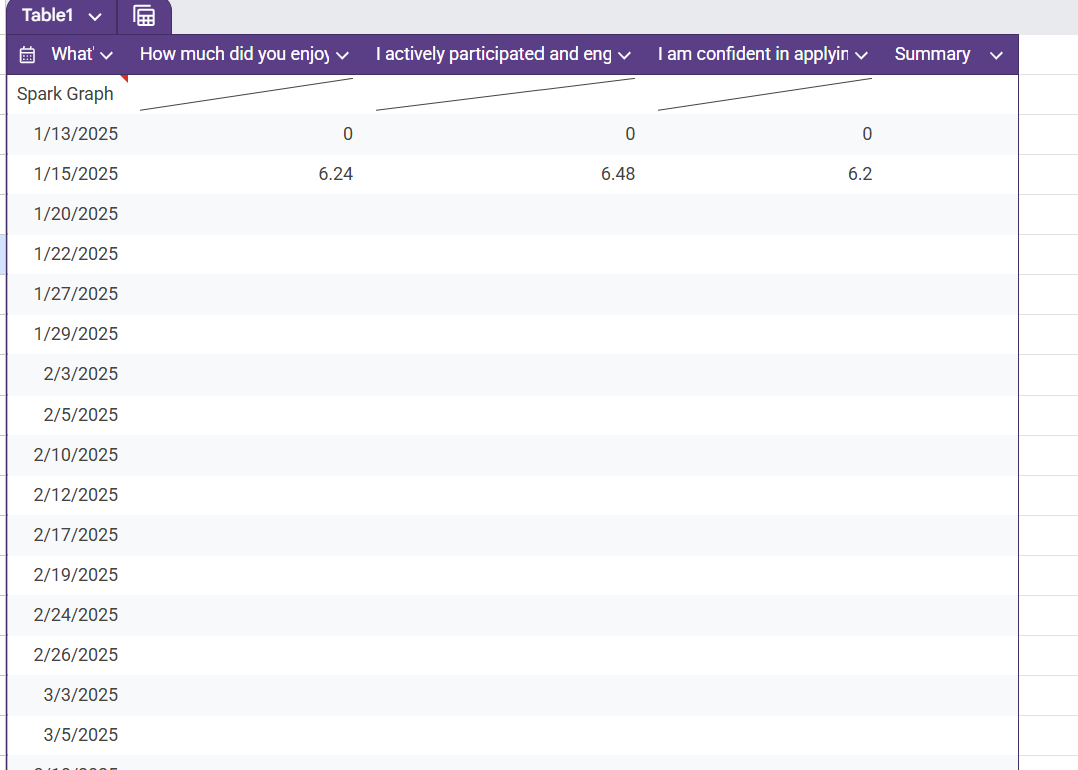Click the table view icon beside Table1

point(144,16)
